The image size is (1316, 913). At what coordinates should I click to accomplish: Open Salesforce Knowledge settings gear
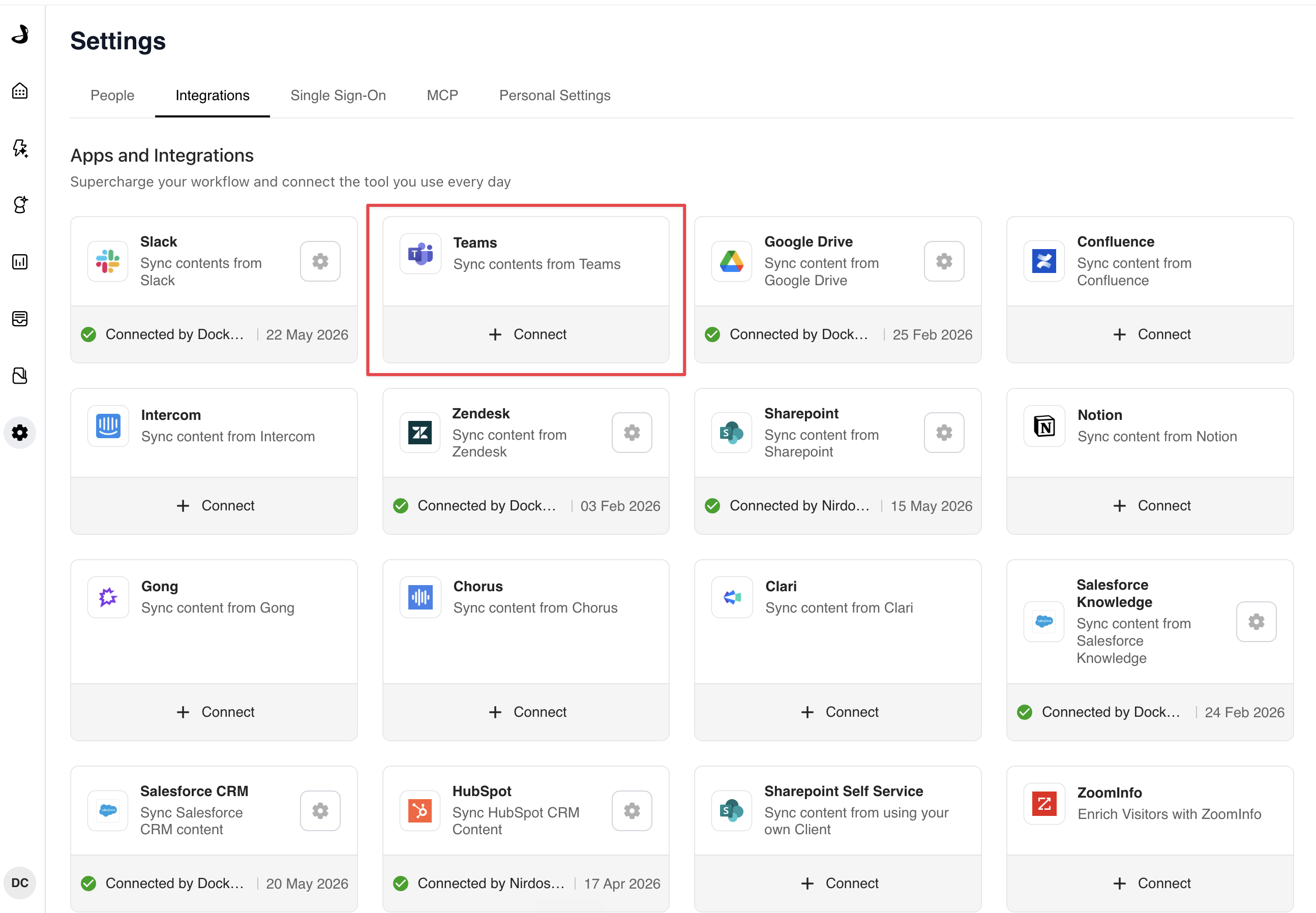pyautogui.click(x=1257, y=622)
